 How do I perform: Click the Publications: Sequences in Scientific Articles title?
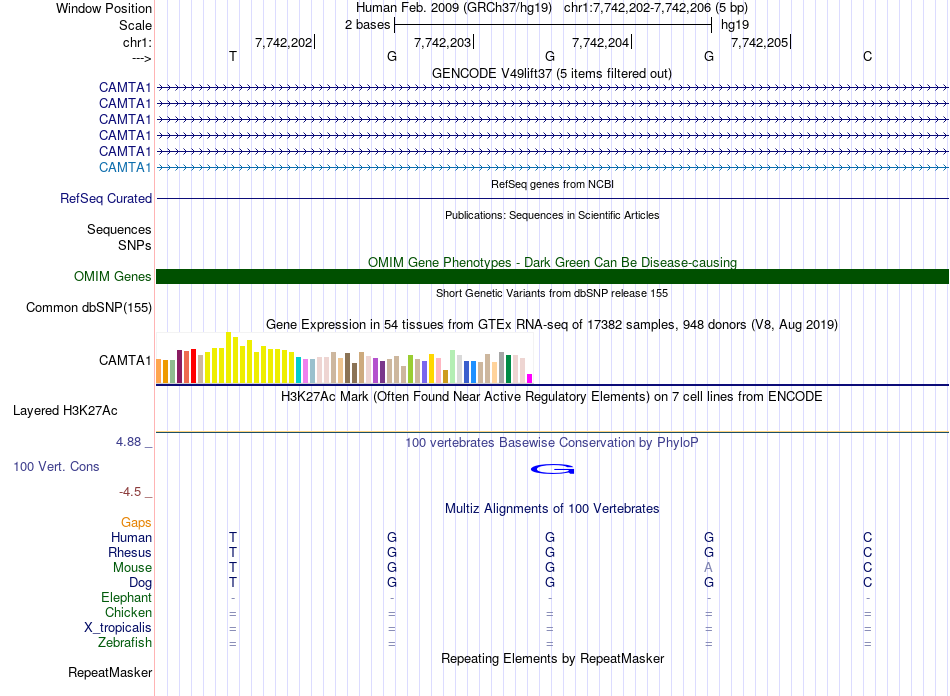click(x=552, y=215)
